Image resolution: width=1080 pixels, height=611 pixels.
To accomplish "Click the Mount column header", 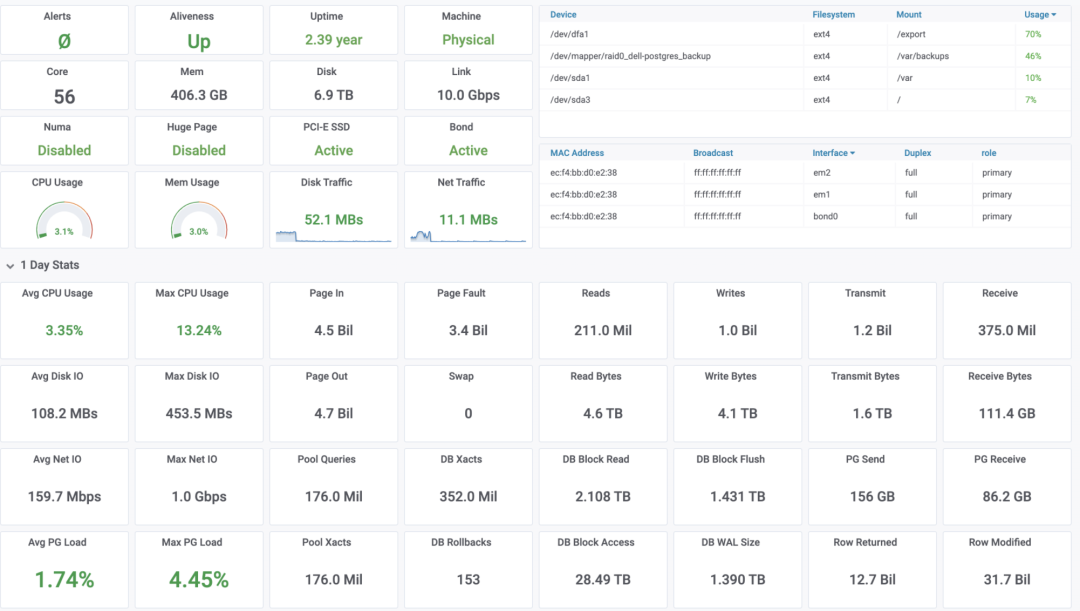I will tap(909, 15).
